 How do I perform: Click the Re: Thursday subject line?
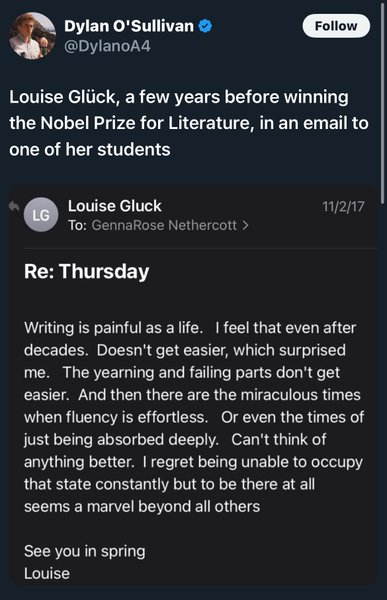coord(87,272)
